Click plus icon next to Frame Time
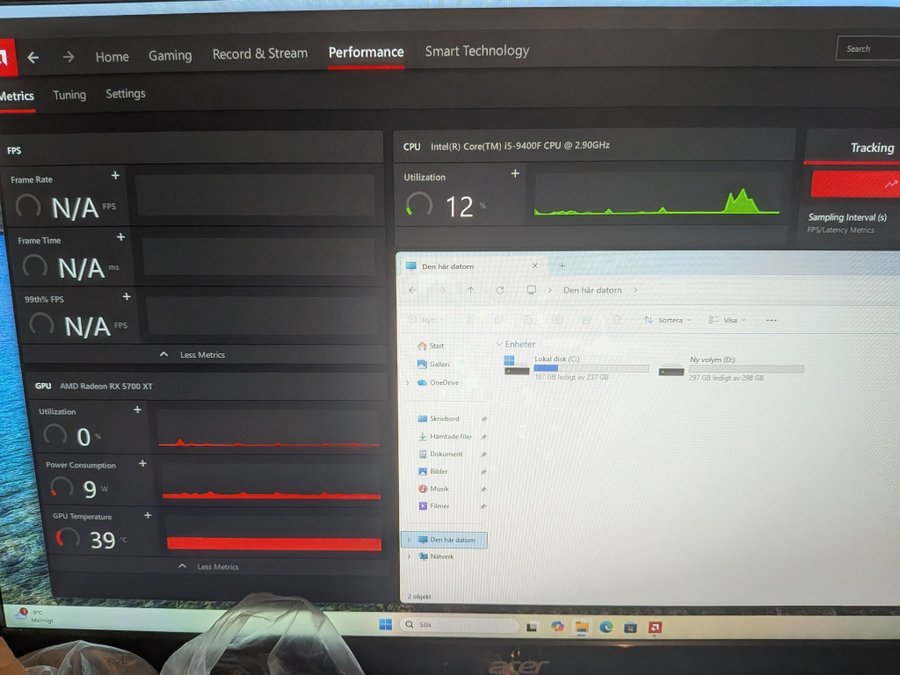Screen dimensions: 900x675 (x=121, y=238)
